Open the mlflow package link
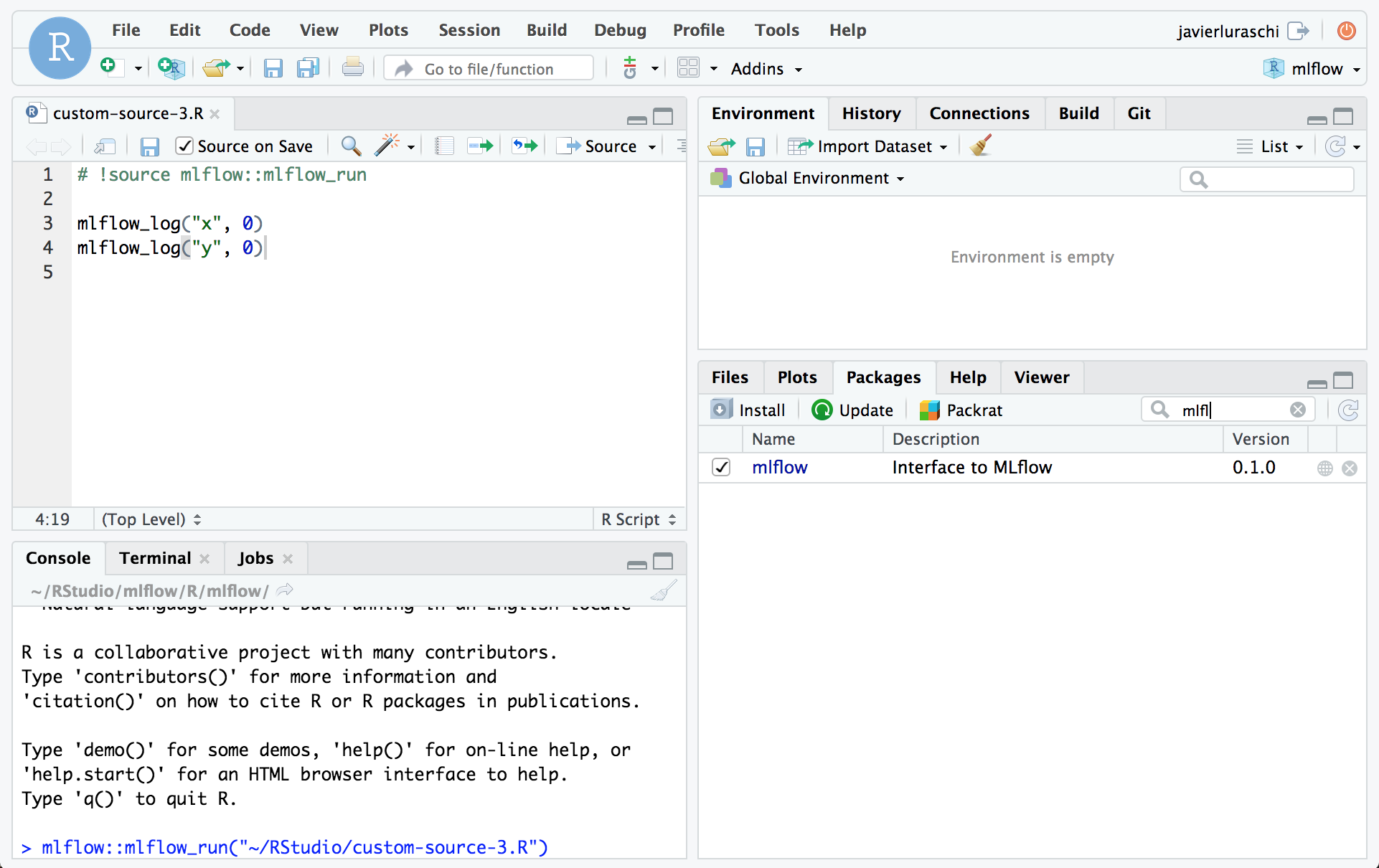Viewport: 1379px width, 868px height. 779,468
